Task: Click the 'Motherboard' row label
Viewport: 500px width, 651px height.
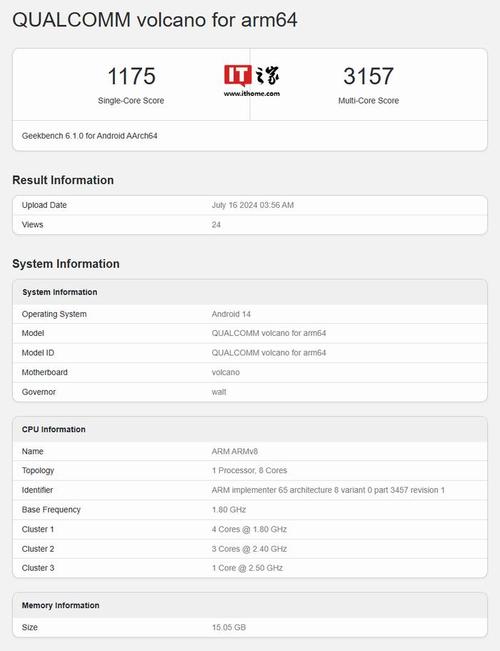Action: coord(44,372)
